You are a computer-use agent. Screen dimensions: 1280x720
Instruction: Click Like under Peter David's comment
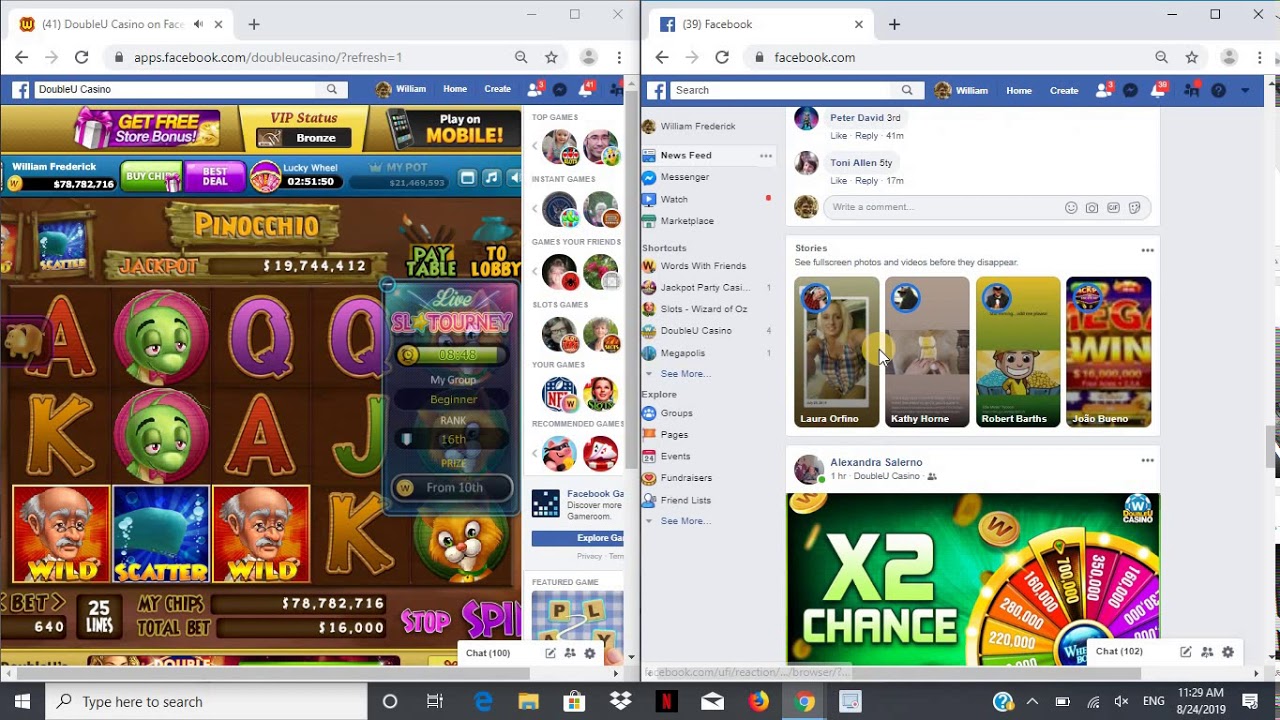tap(838, 136)
